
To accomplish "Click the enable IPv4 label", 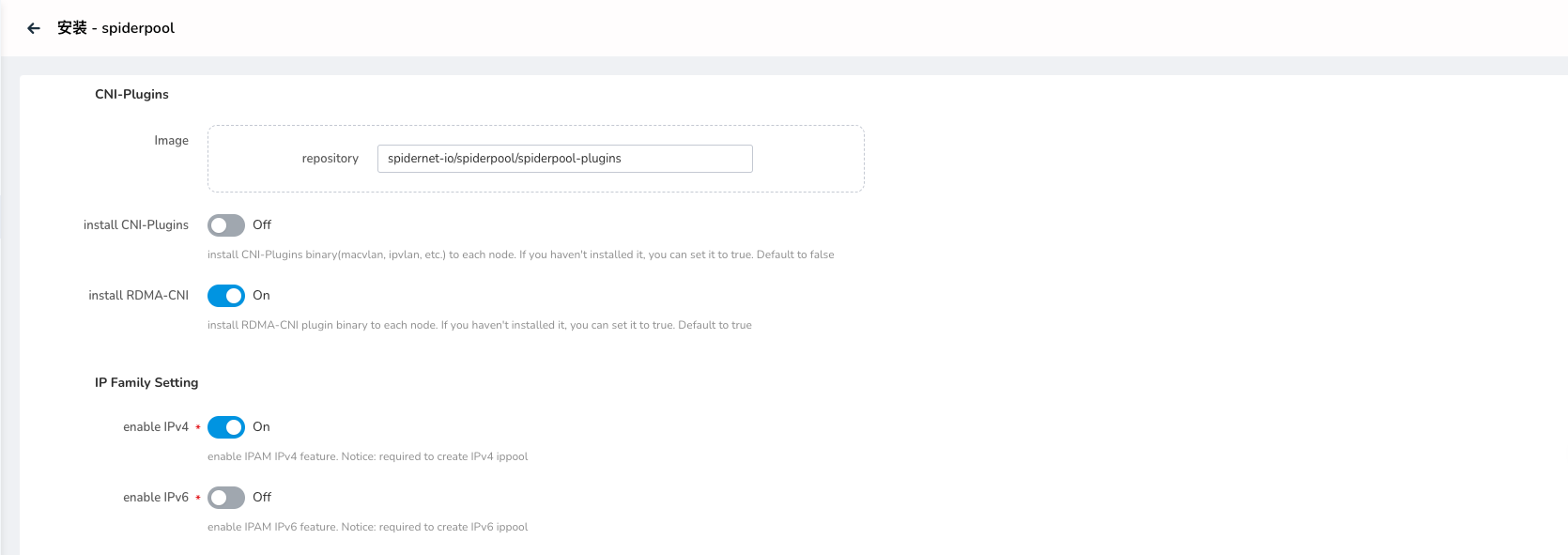I will tap(156, 427).
